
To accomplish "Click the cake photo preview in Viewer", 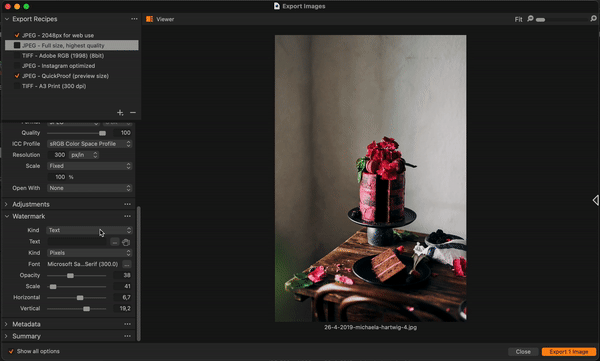I will coord(370,178).
